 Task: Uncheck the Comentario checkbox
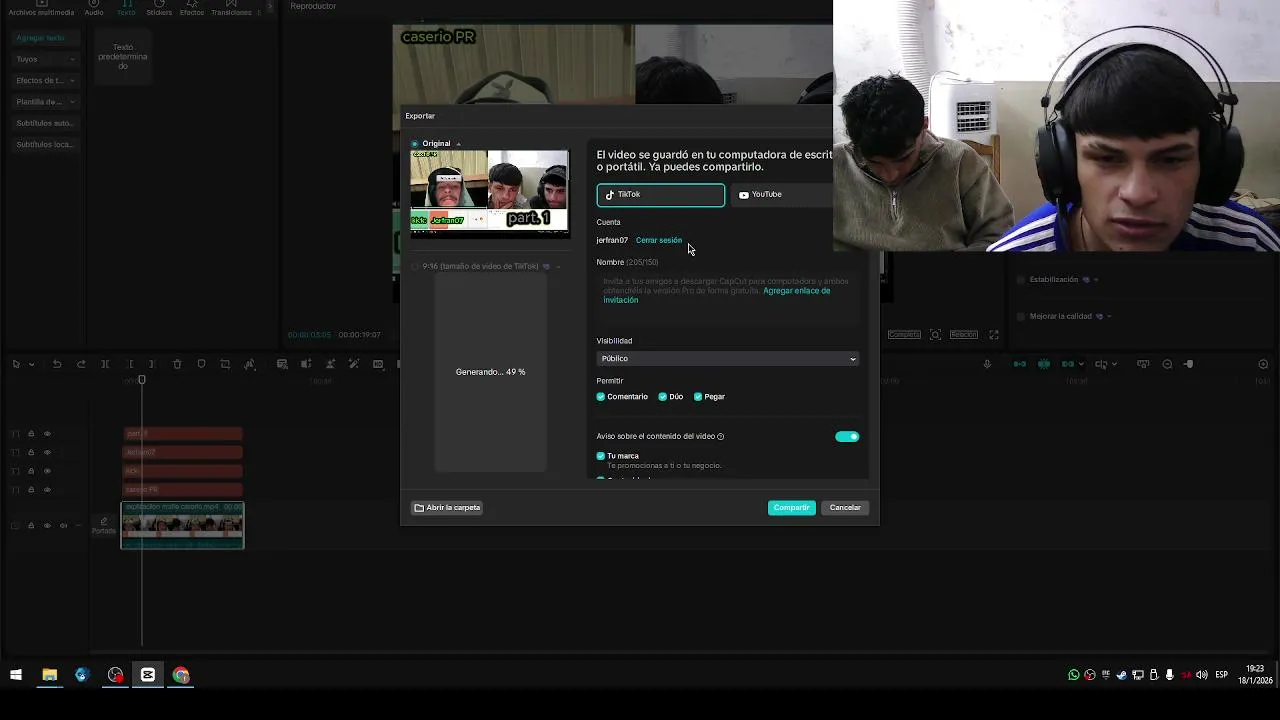coord(601,397)
